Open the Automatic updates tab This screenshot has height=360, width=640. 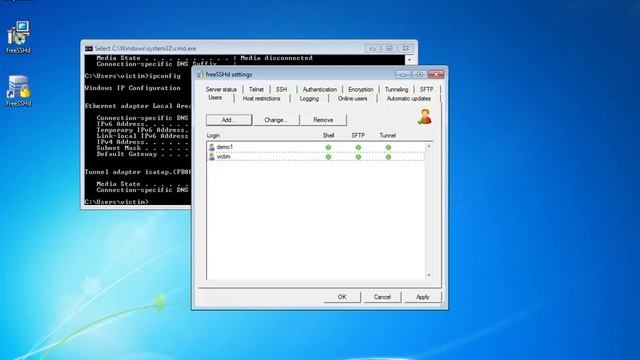[x=409, y=99]
